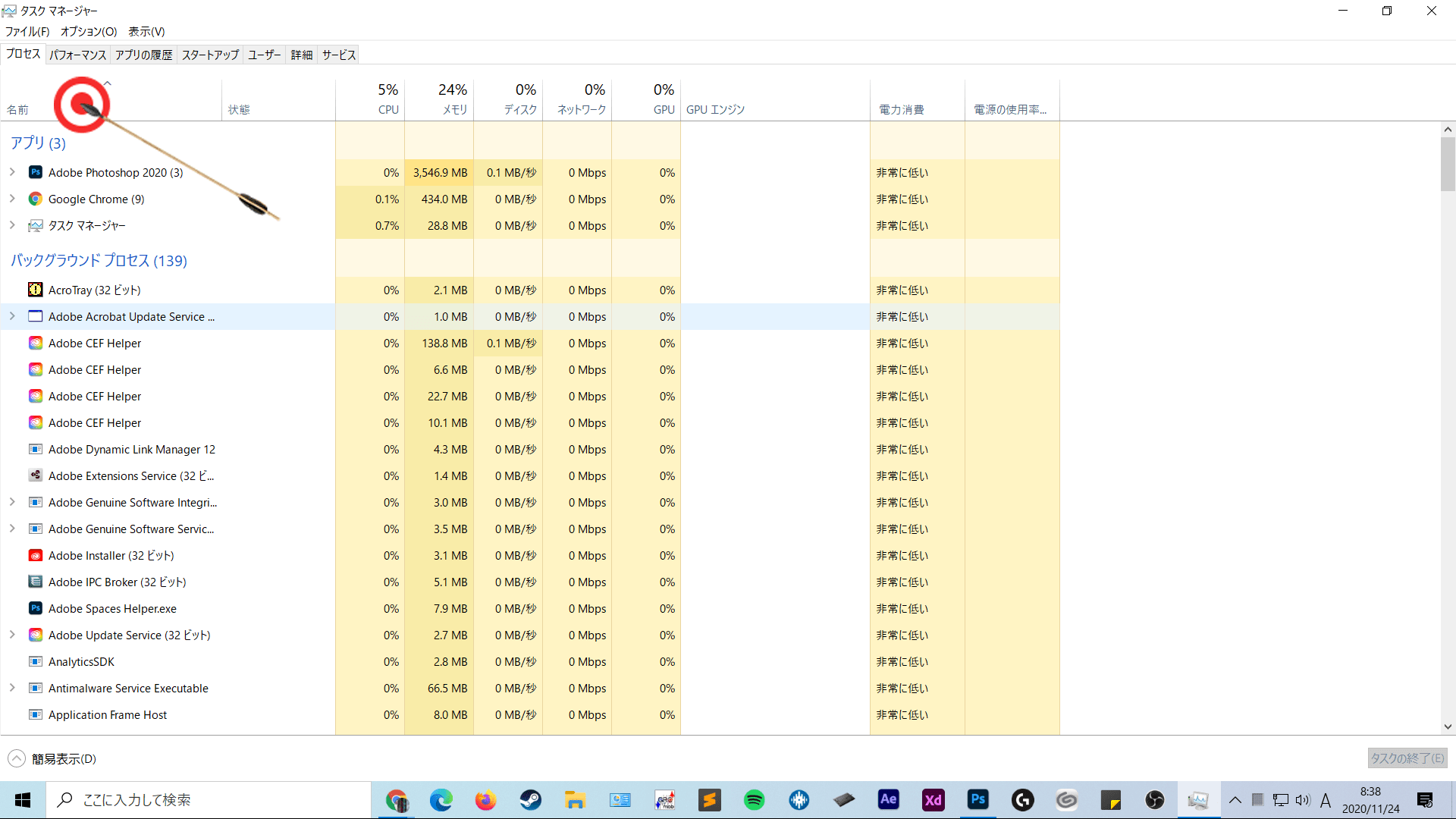Click the Task Manager taskbar icon
Viewport: 1456px width, 819px height.
[1199, 800]
